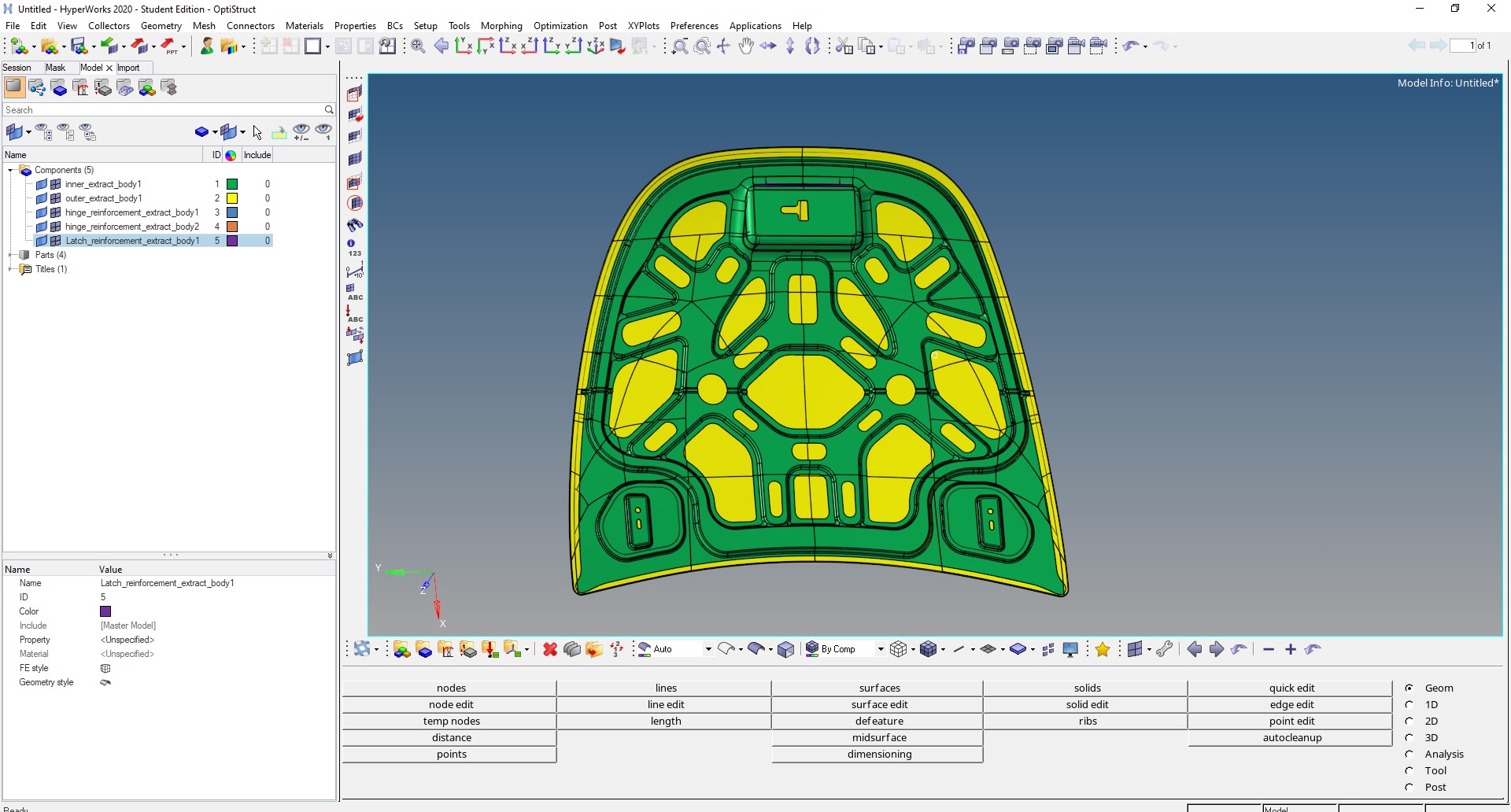Screen dimensions: 1511x812
Task: Click the scissors cut icon
Action: coord(844,46)
